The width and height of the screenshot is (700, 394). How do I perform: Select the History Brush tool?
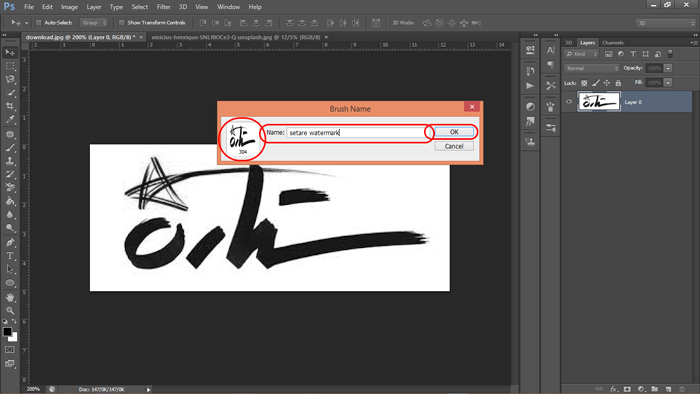click(10, 174)
